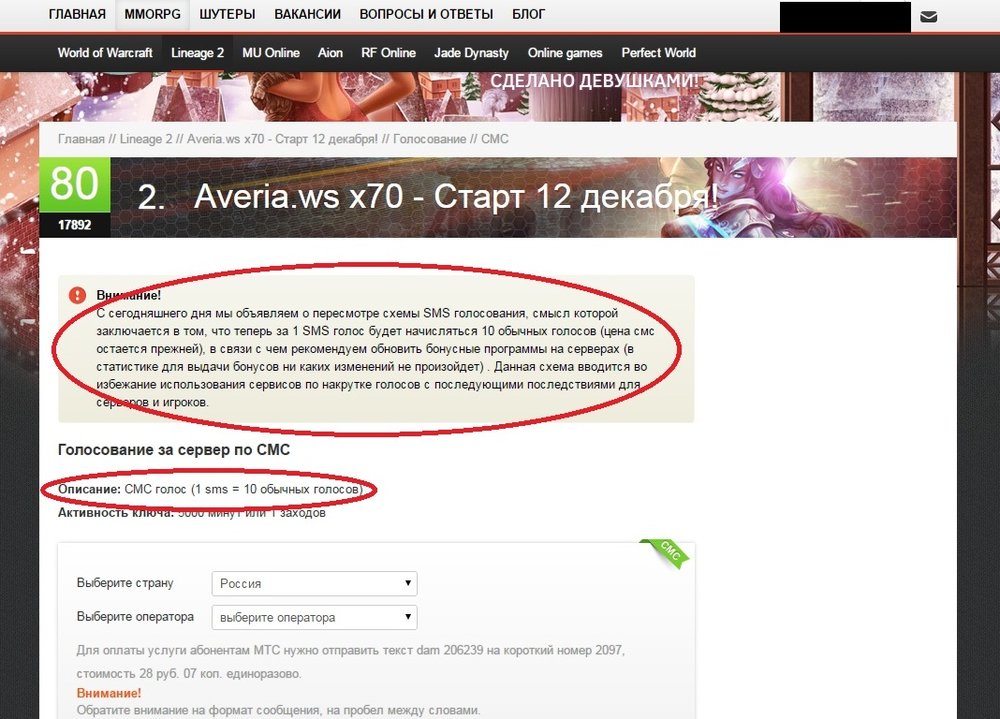Switch to Lineage 2 subcategory
The width and height of the screenshot is (1000, 719).
tap(197, 53)
